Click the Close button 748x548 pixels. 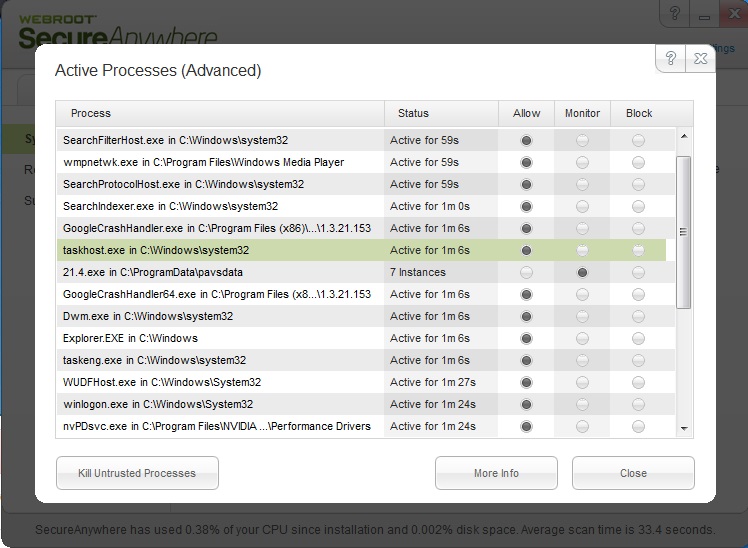(x=633, y=473)
